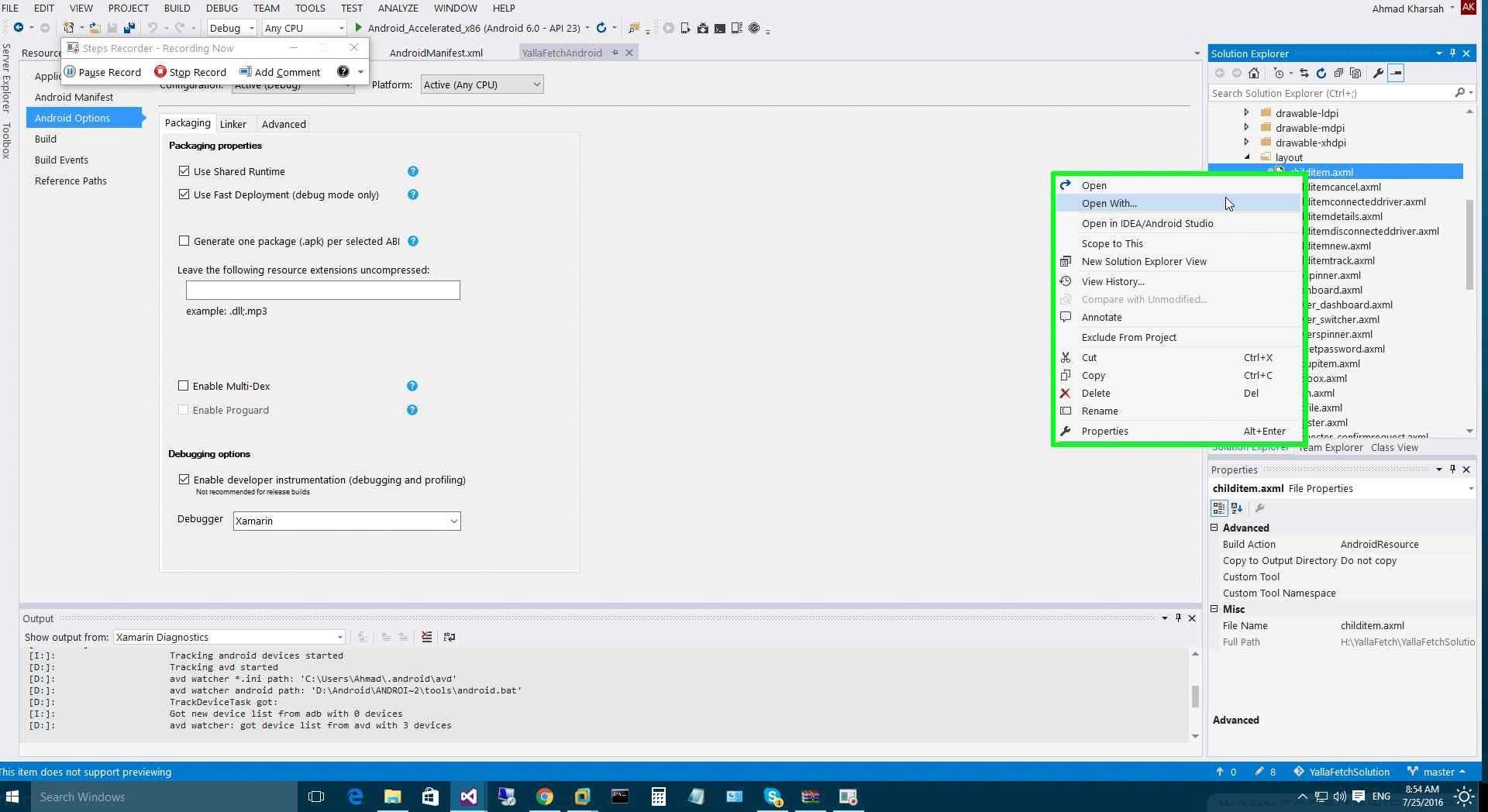Viewport: 1488px width, 812px height.
Task: Toggle Enable developer instrumentation checkbox
Action: pos(184,479)
